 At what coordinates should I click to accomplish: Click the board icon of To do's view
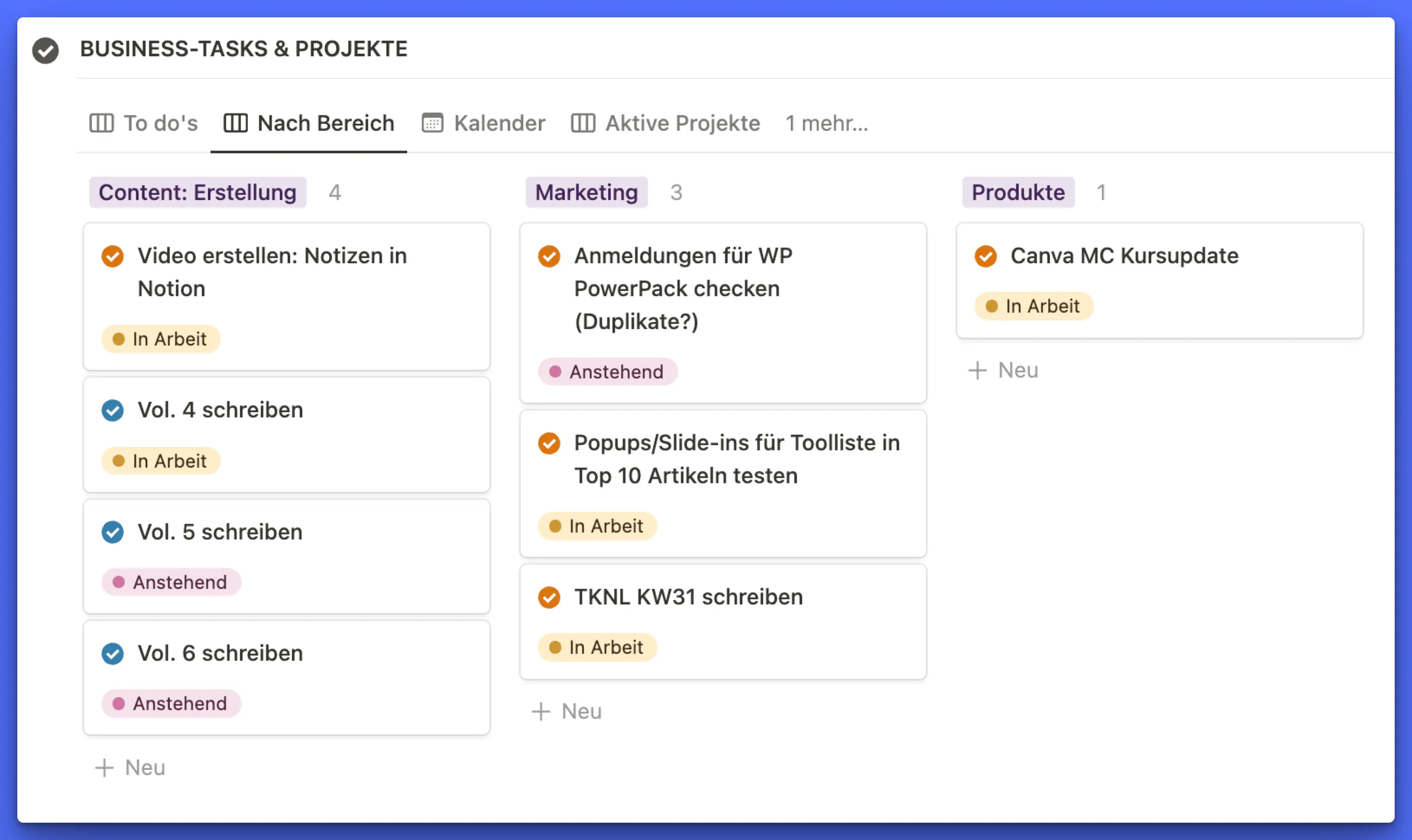tap(101, 123)
